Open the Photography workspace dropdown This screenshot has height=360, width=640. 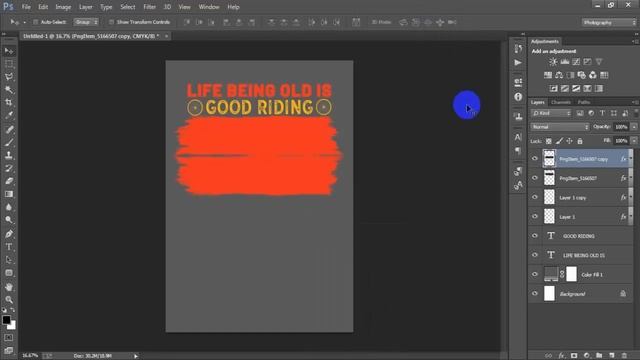[609, 22]
